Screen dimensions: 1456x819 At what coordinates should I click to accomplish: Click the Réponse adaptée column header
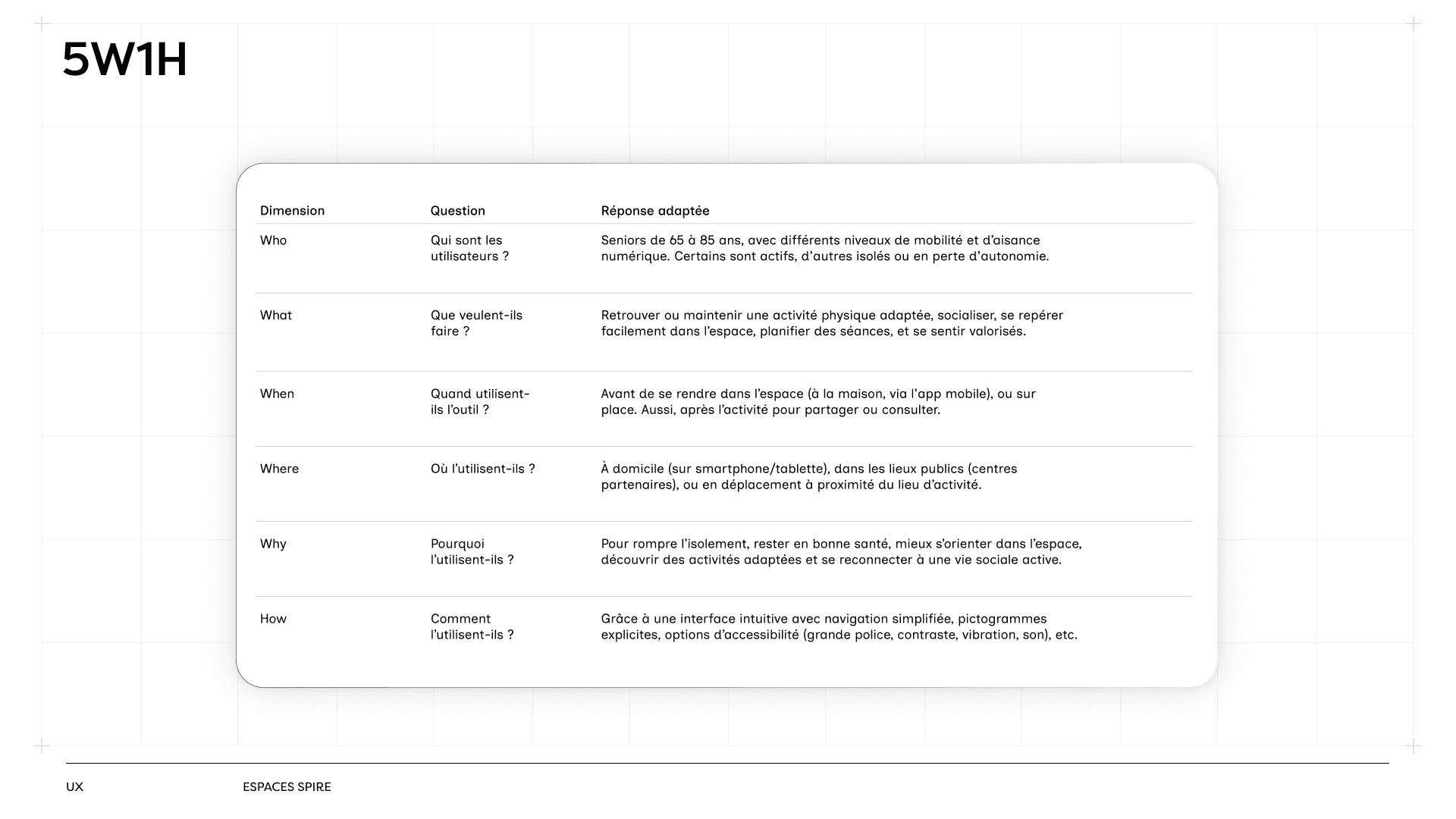coord(655,211)
